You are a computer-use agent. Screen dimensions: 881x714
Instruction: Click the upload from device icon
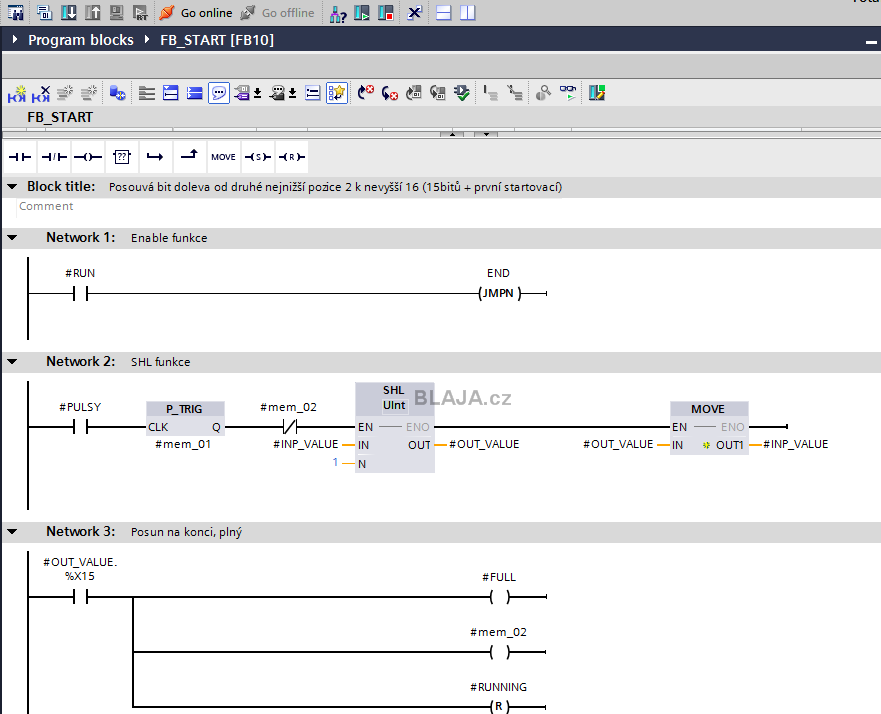(x=92, y=12)
